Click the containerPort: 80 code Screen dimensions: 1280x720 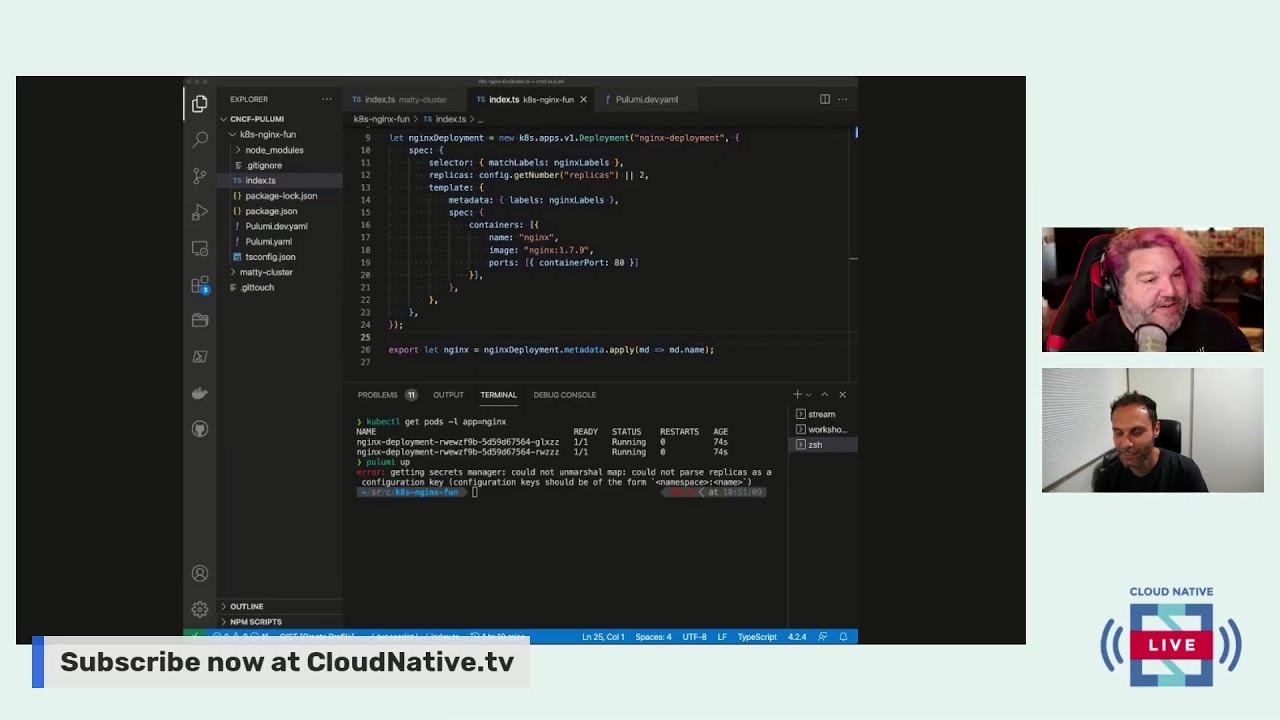584,263
